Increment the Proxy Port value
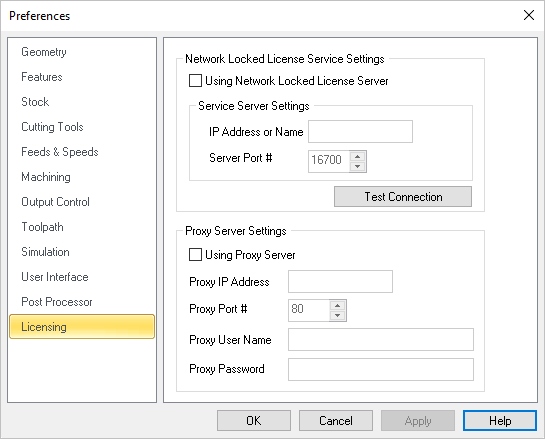545x439 pixels. [337, 306]
